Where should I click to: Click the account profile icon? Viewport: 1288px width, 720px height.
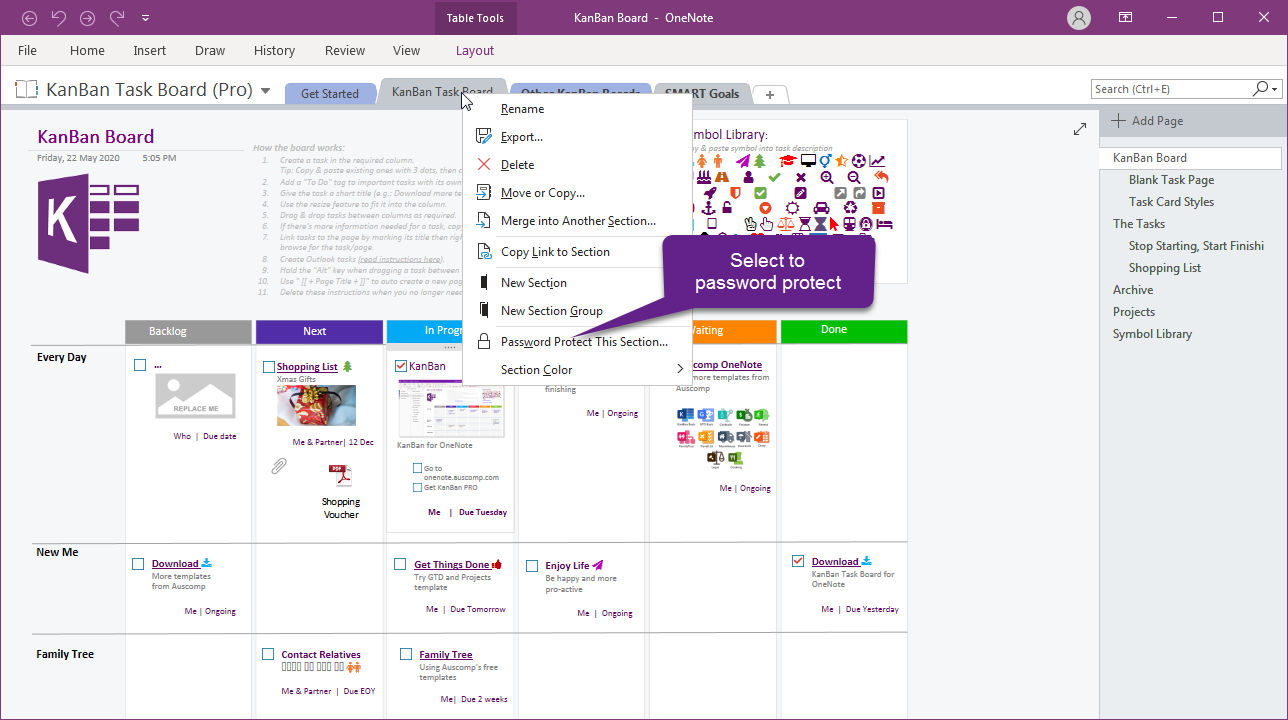click(1078, 17)
